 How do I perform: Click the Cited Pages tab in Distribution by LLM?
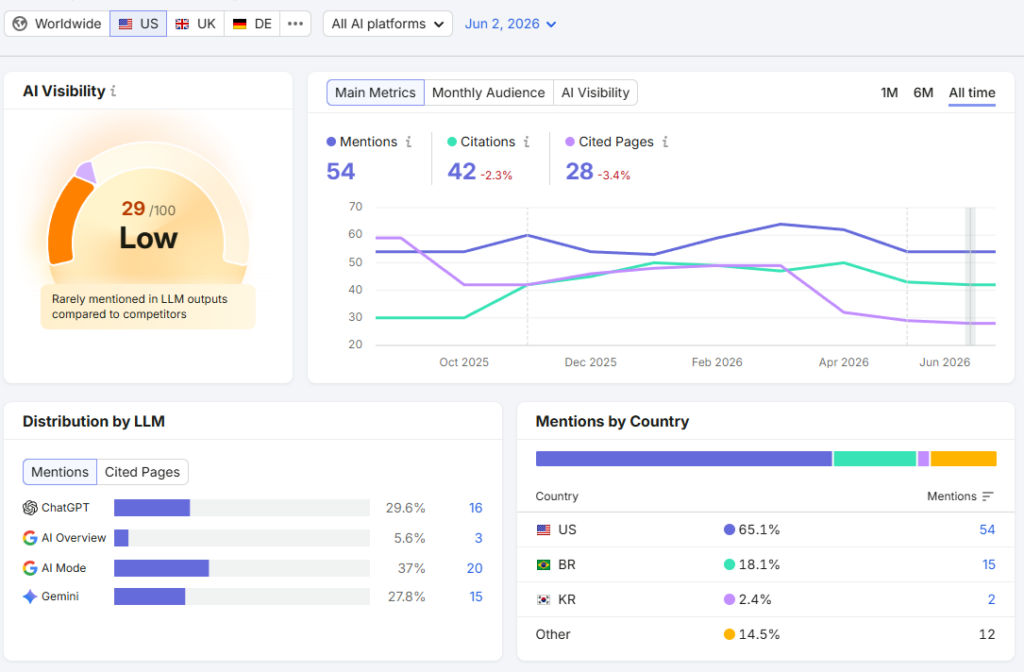tap(142, 472)
